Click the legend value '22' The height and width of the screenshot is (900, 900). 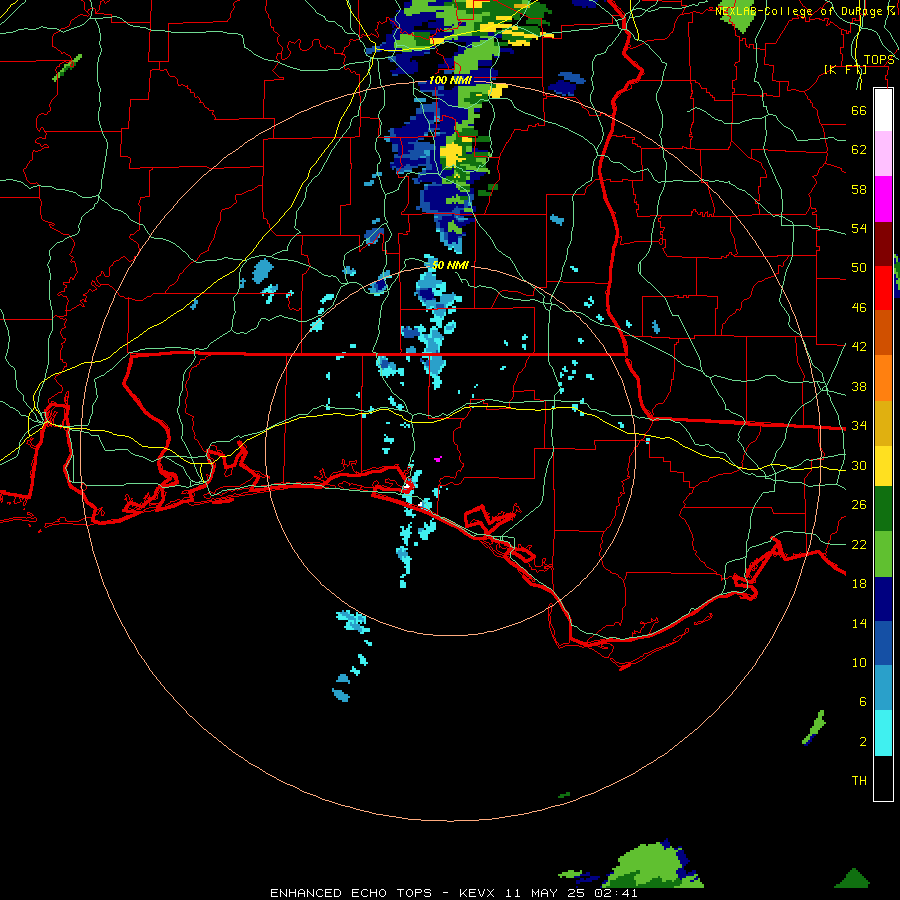click(x=859, y=544)
